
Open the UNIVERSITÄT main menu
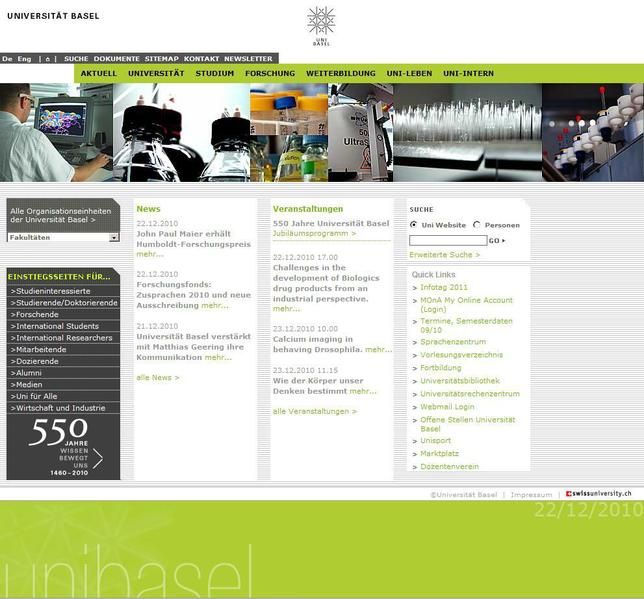[x=156, y=74]
